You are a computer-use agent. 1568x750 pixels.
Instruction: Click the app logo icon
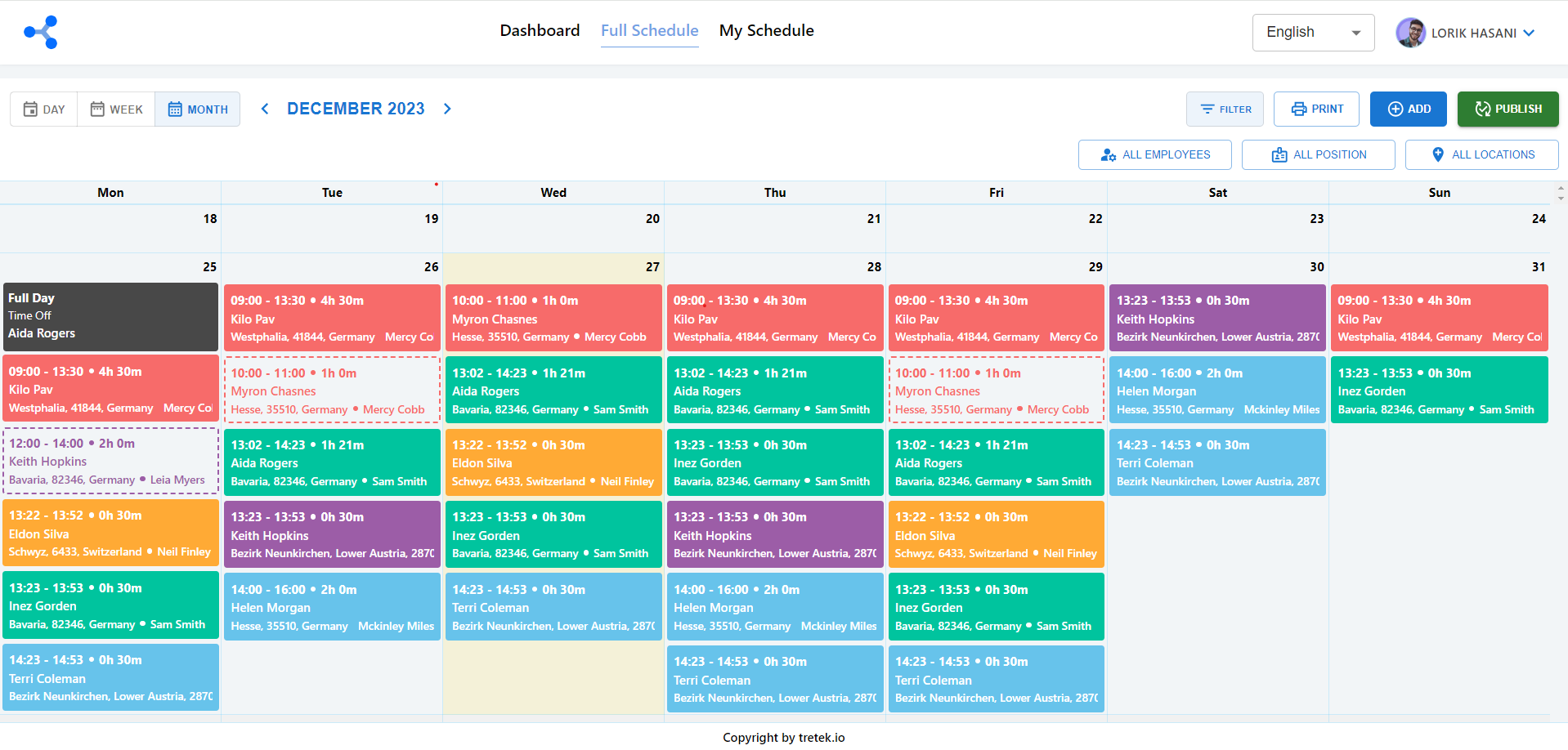pos(41,33)
